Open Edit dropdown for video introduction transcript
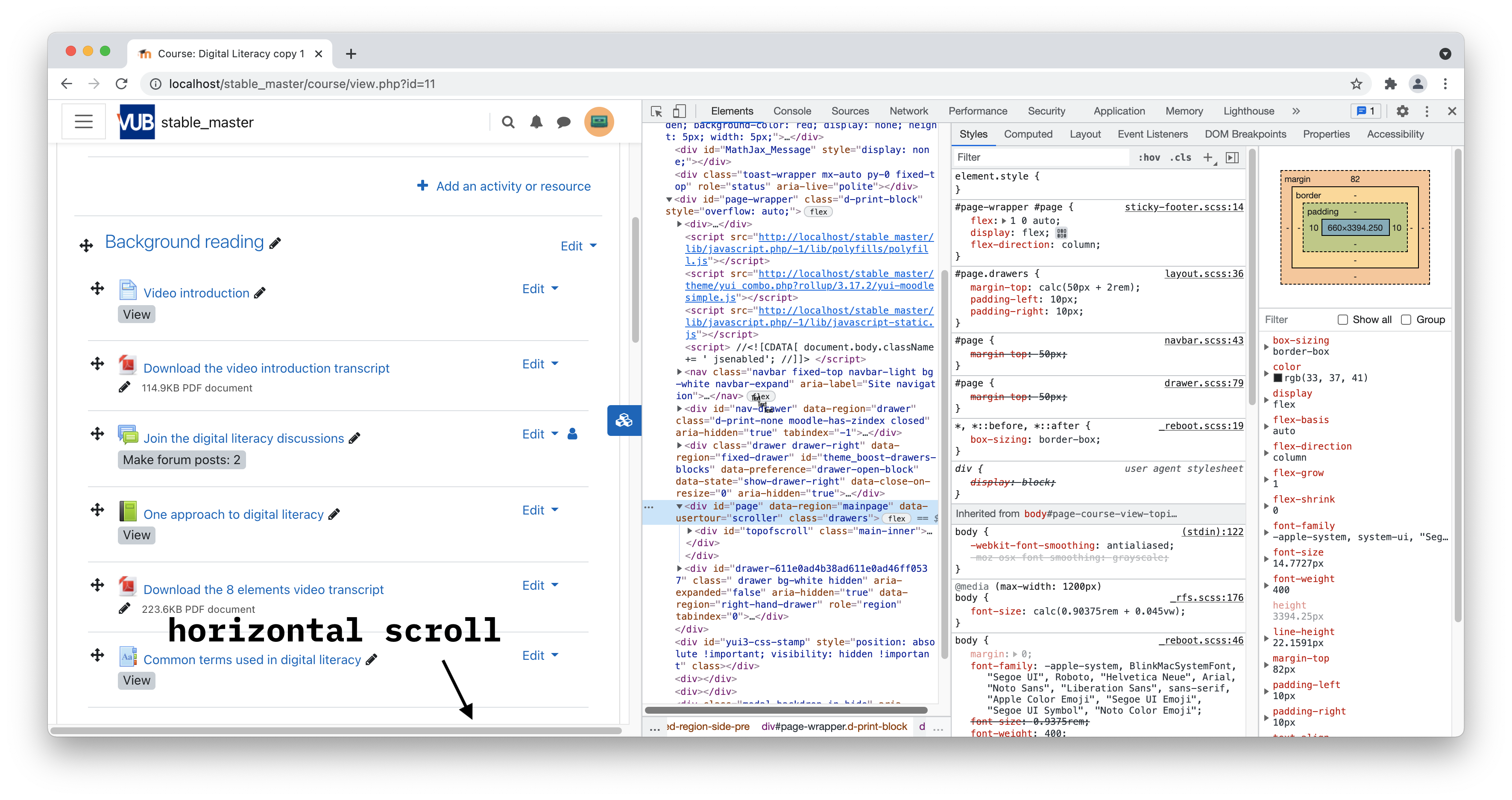 540,364
